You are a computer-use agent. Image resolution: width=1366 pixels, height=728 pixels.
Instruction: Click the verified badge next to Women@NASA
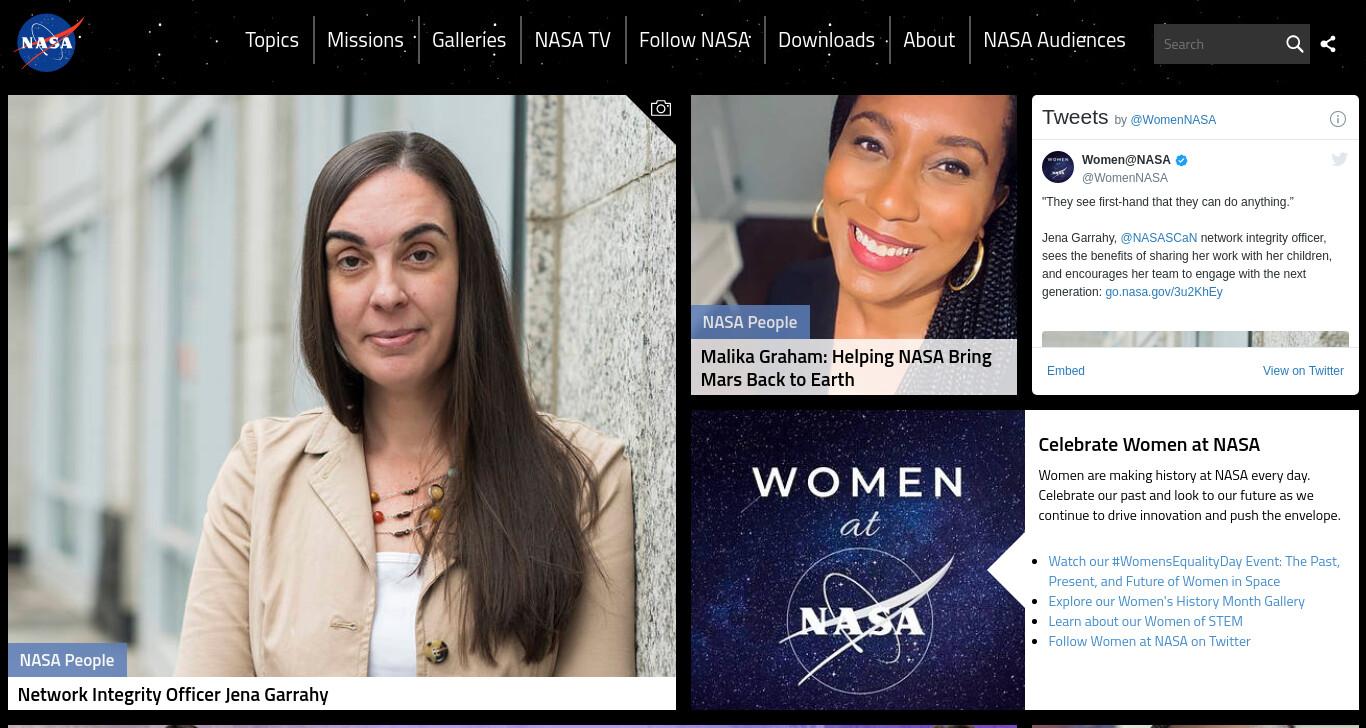pyautogui.click(x=1181, y=160)
